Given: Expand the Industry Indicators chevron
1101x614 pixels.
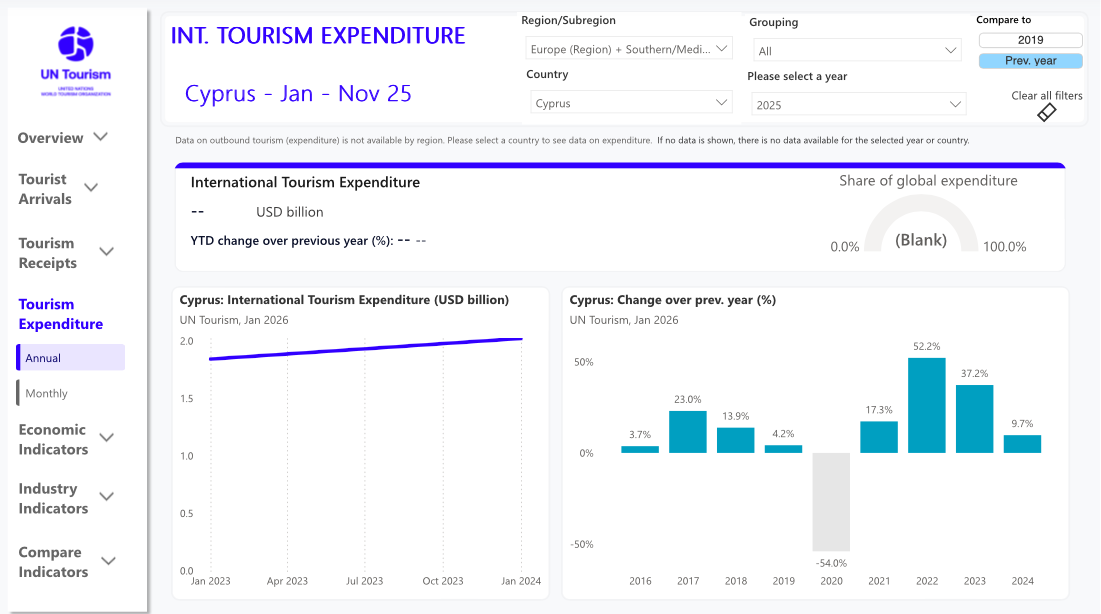Looking at the screenshot, I should click(106, 496).
